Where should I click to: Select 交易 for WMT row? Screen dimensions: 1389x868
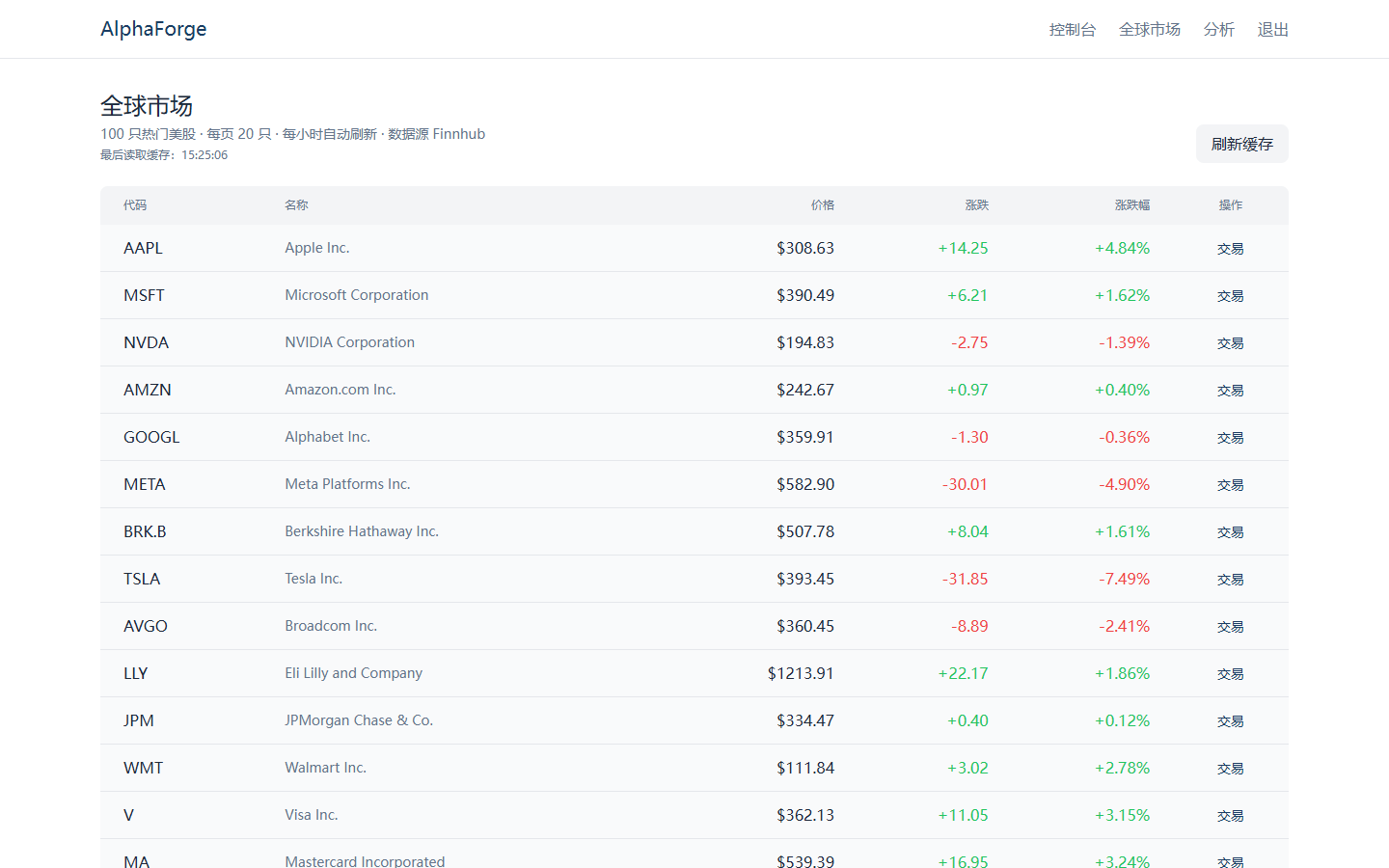click(1230, 769)
